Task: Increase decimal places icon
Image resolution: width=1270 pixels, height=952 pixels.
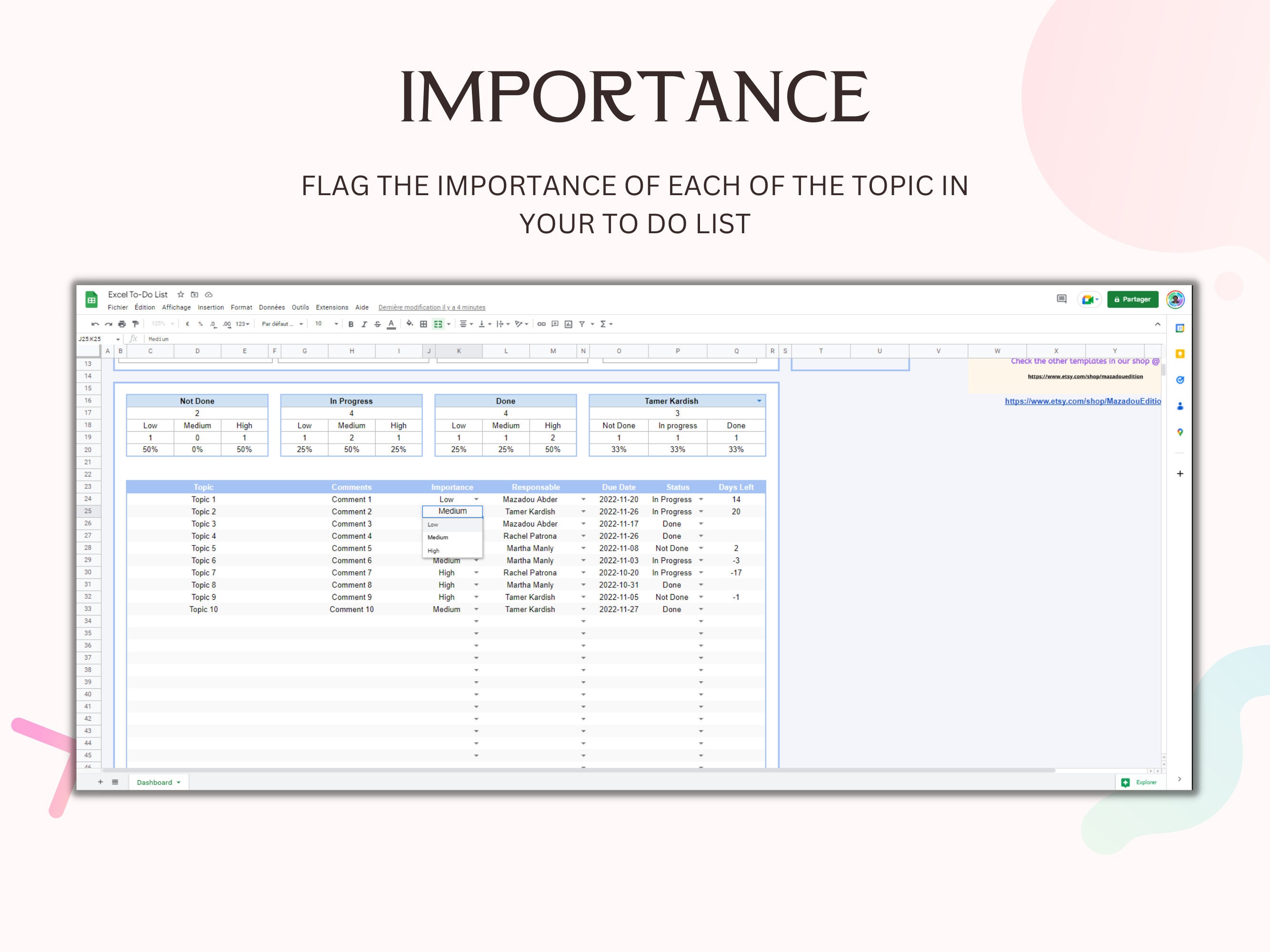Action: click(x=227, y=324)
